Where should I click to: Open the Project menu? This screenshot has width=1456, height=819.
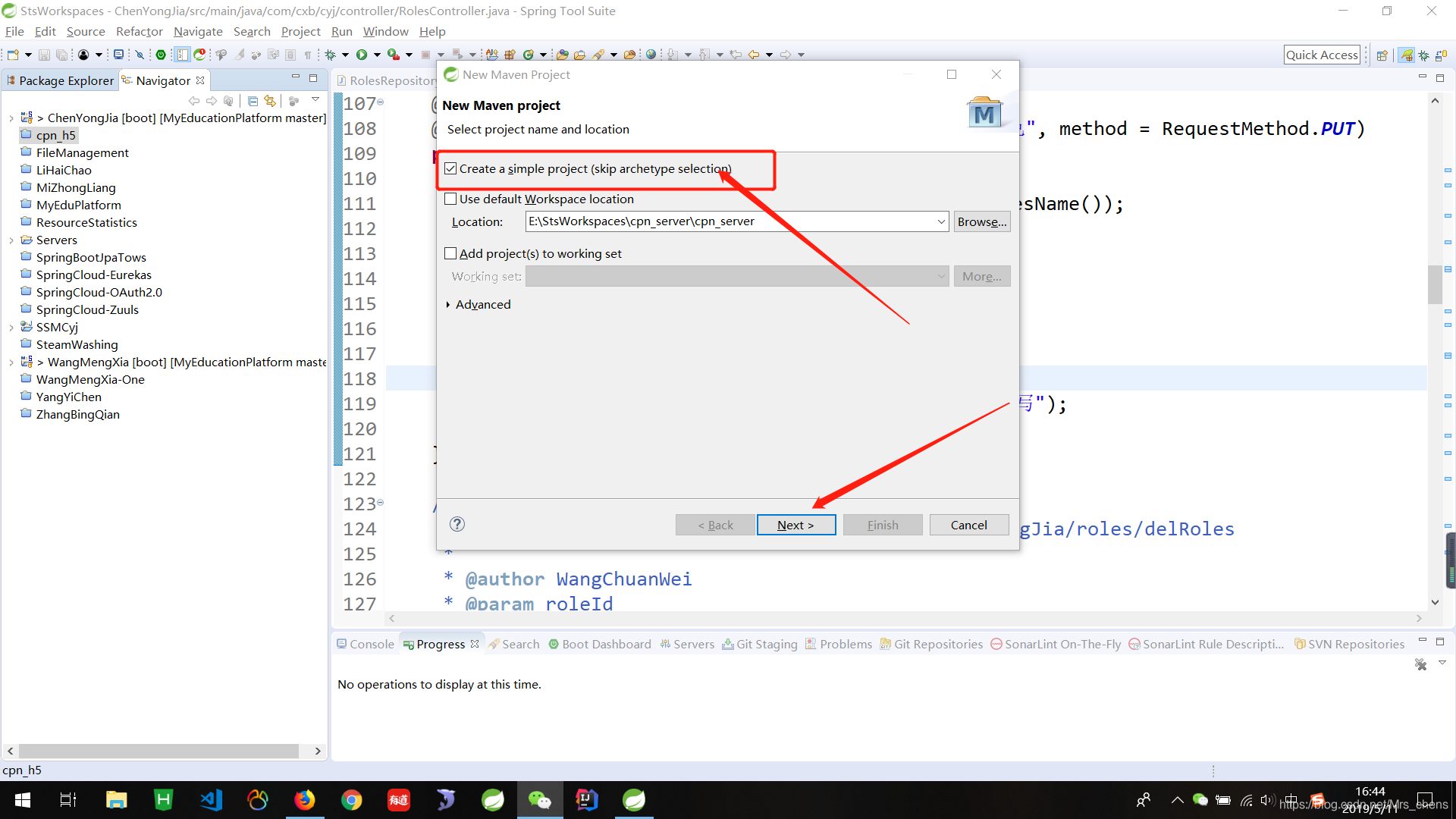click(300, 31)
